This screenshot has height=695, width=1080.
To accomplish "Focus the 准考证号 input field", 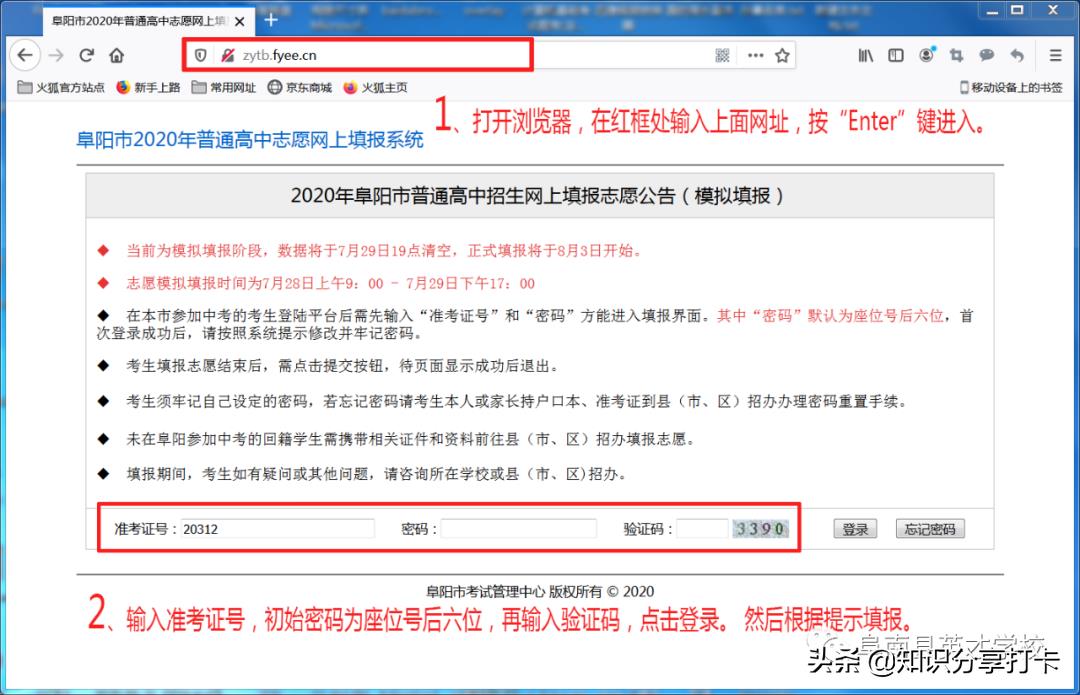I will coord(277,529).
